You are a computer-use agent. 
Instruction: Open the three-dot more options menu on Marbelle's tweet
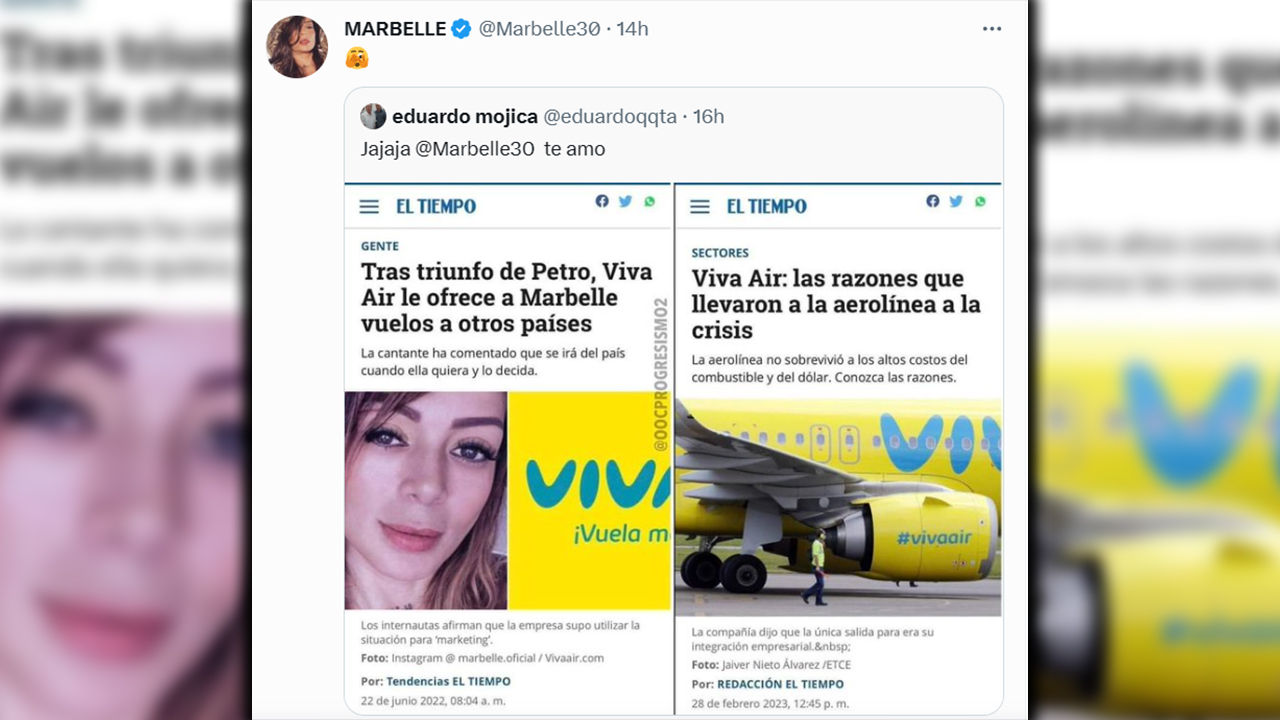(991, 29)
